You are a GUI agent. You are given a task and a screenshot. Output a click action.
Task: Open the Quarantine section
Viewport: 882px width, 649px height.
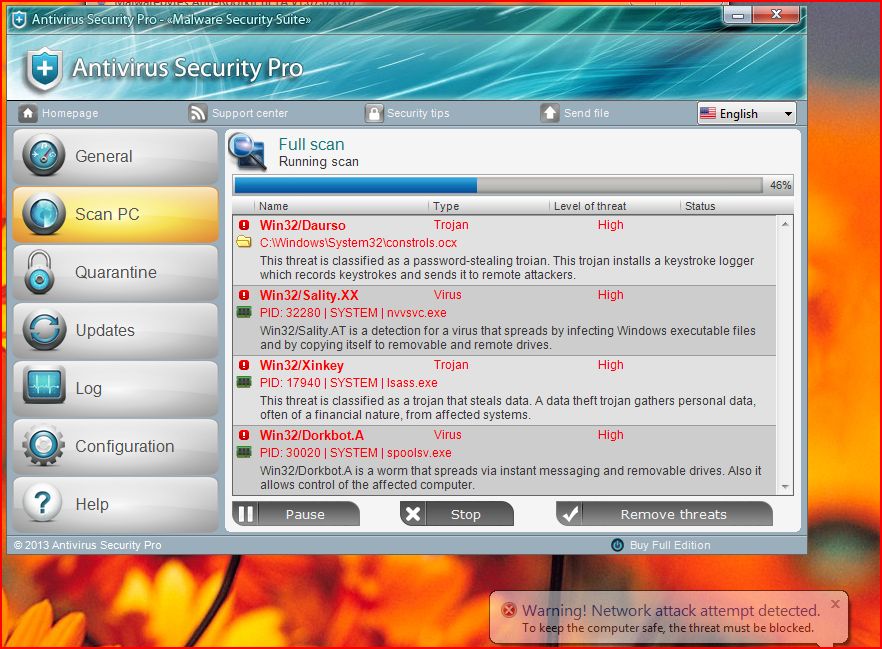(115, 272)
